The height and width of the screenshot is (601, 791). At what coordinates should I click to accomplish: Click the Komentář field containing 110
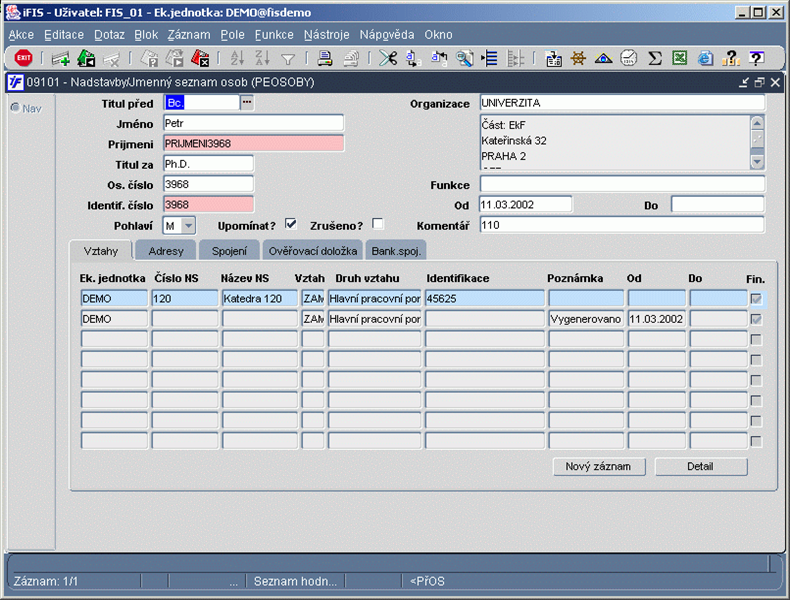(x=622, y=225)
